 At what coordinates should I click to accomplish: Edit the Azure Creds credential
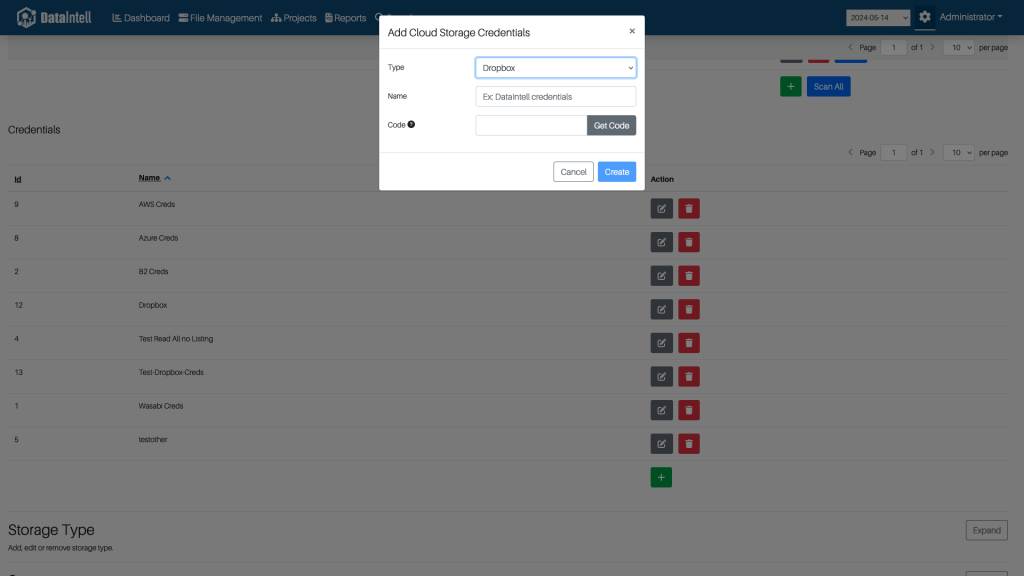[x=662, y=242]
